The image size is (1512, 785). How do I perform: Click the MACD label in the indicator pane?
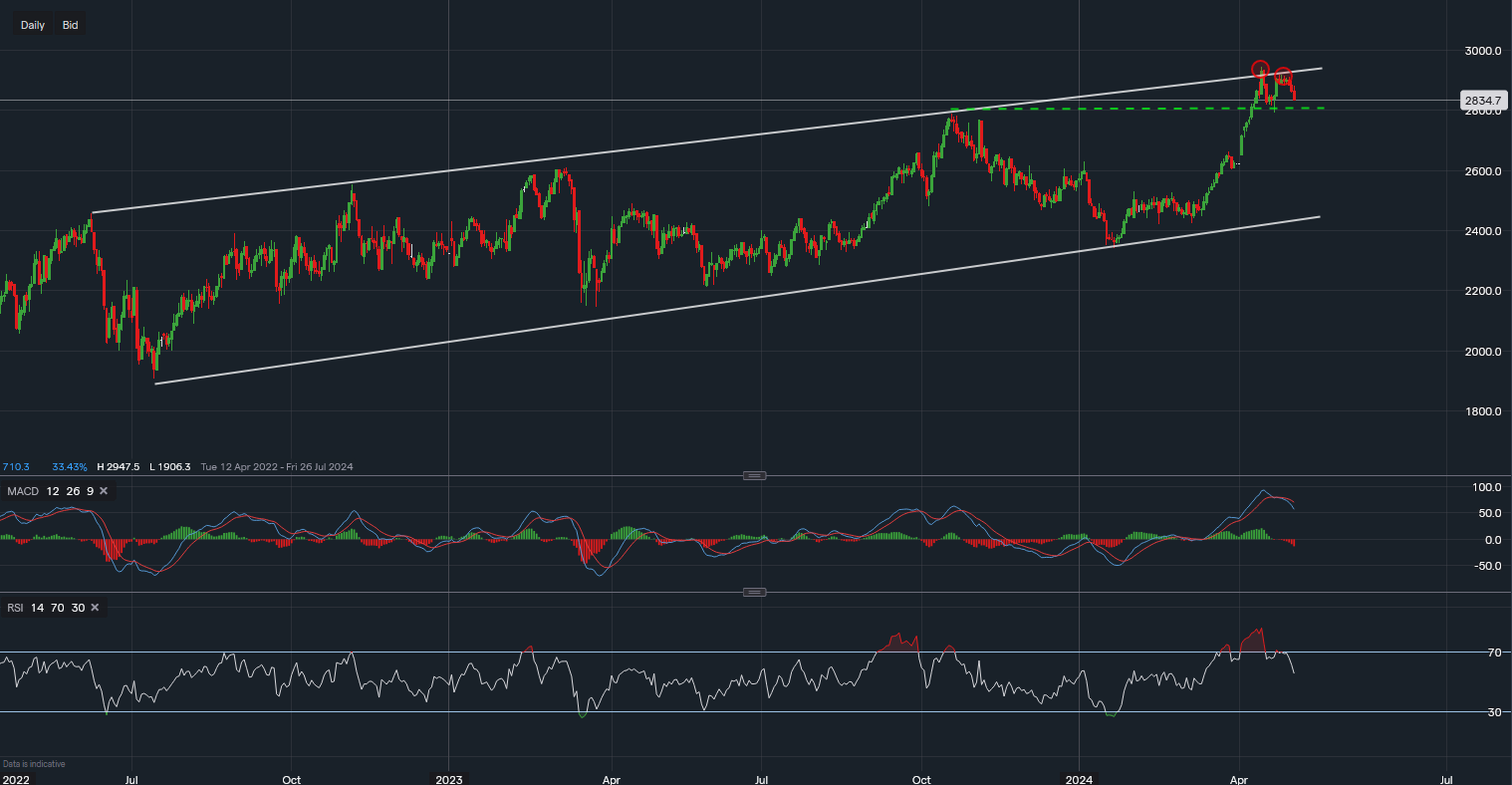coord(22,491)
